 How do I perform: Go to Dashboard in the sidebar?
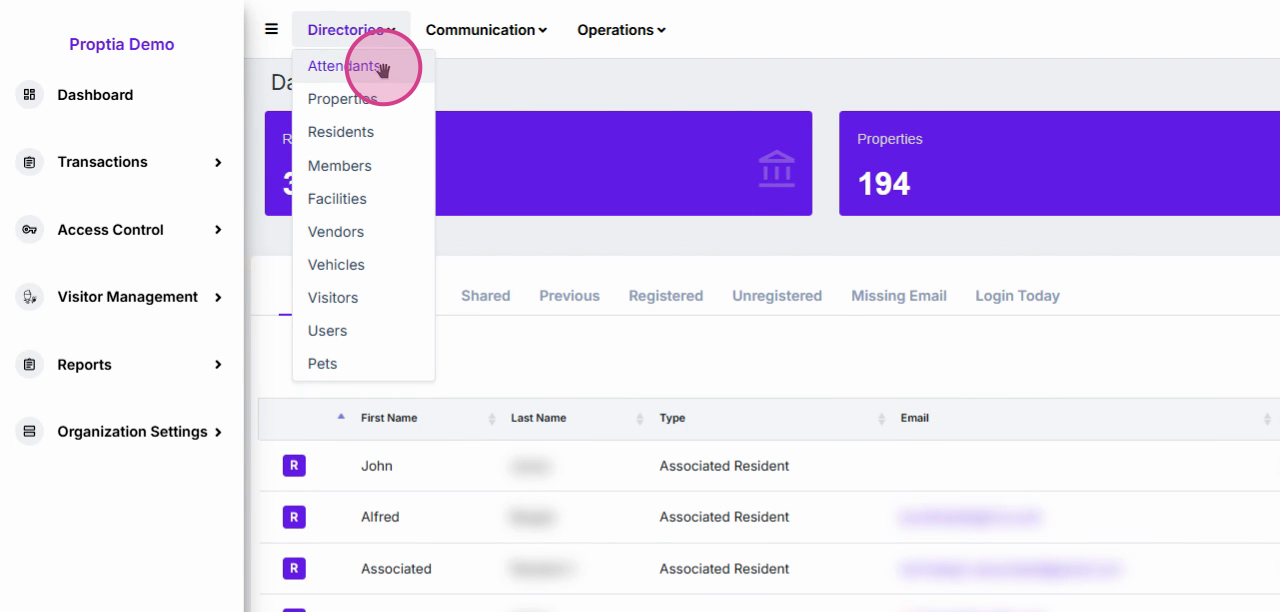(x=95, y=95)
